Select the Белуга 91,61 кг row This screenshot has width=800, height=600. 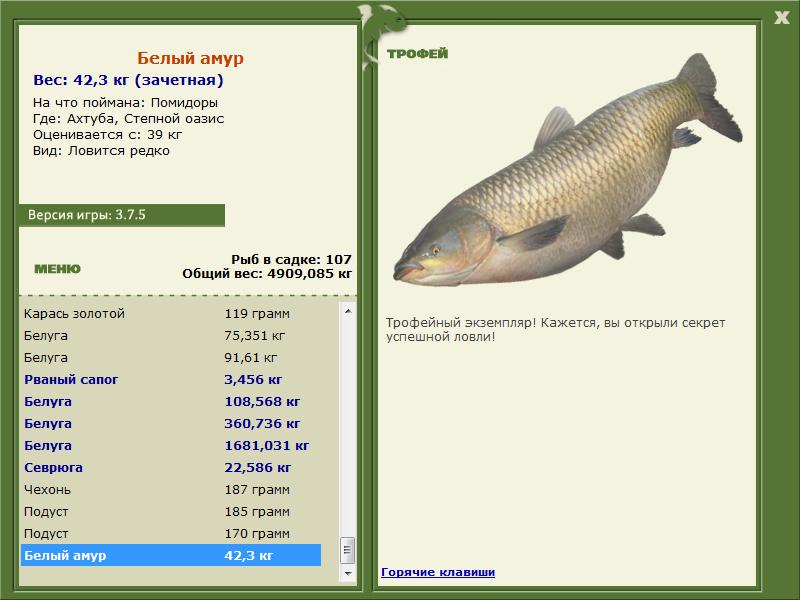click(171, 358)
